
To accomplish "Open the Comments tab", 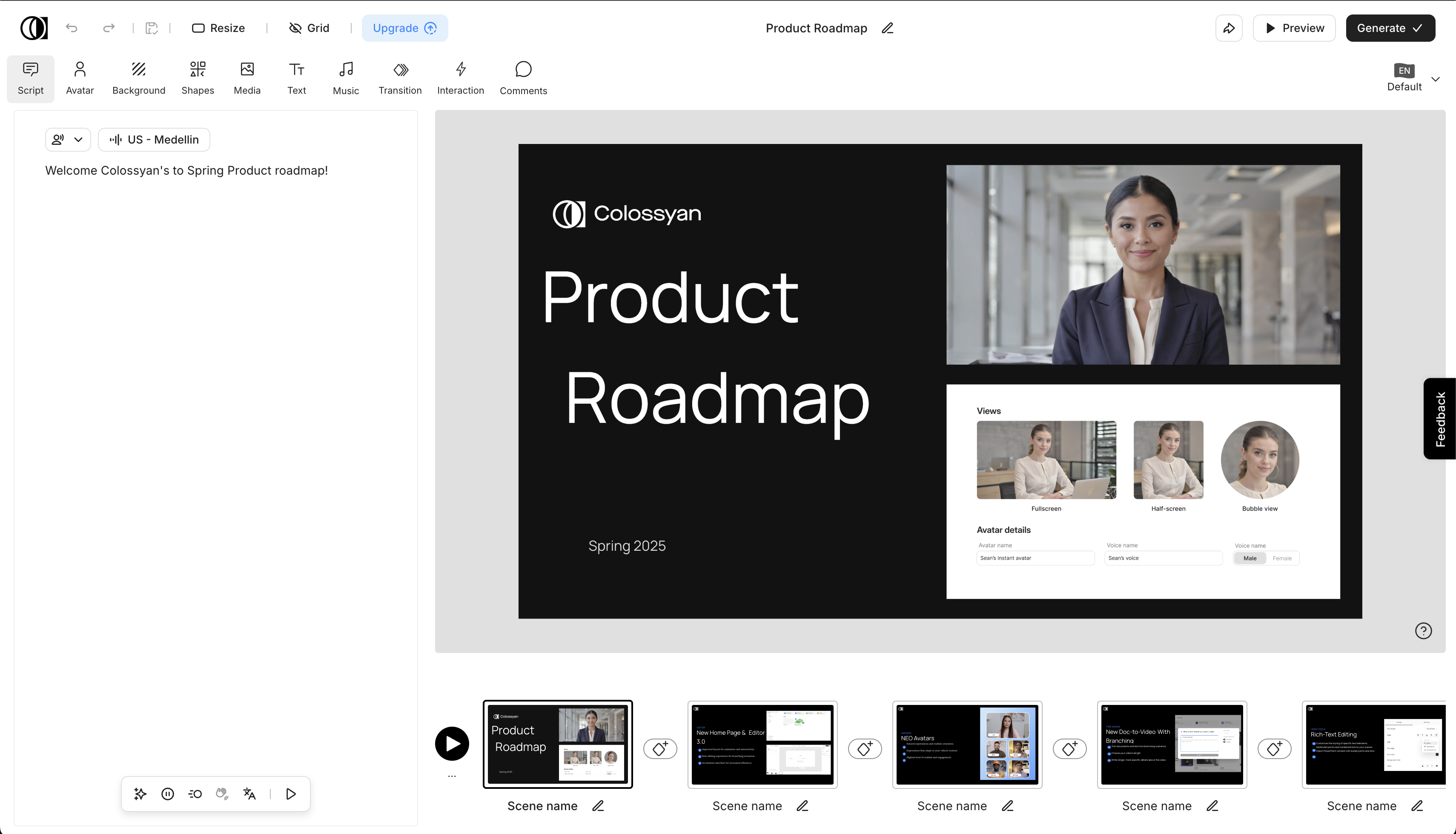I will coord(523,78).
